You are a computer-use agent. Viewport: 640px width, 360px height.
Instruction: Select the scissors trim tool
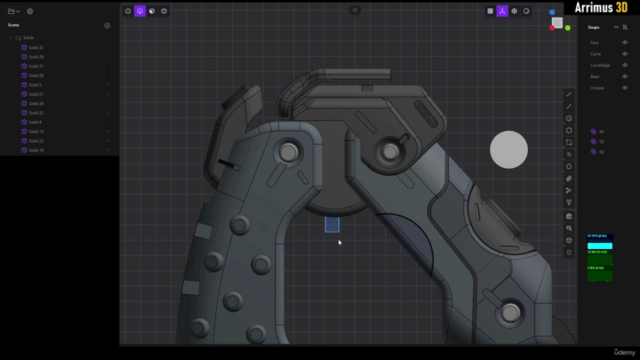pos(569,191)
